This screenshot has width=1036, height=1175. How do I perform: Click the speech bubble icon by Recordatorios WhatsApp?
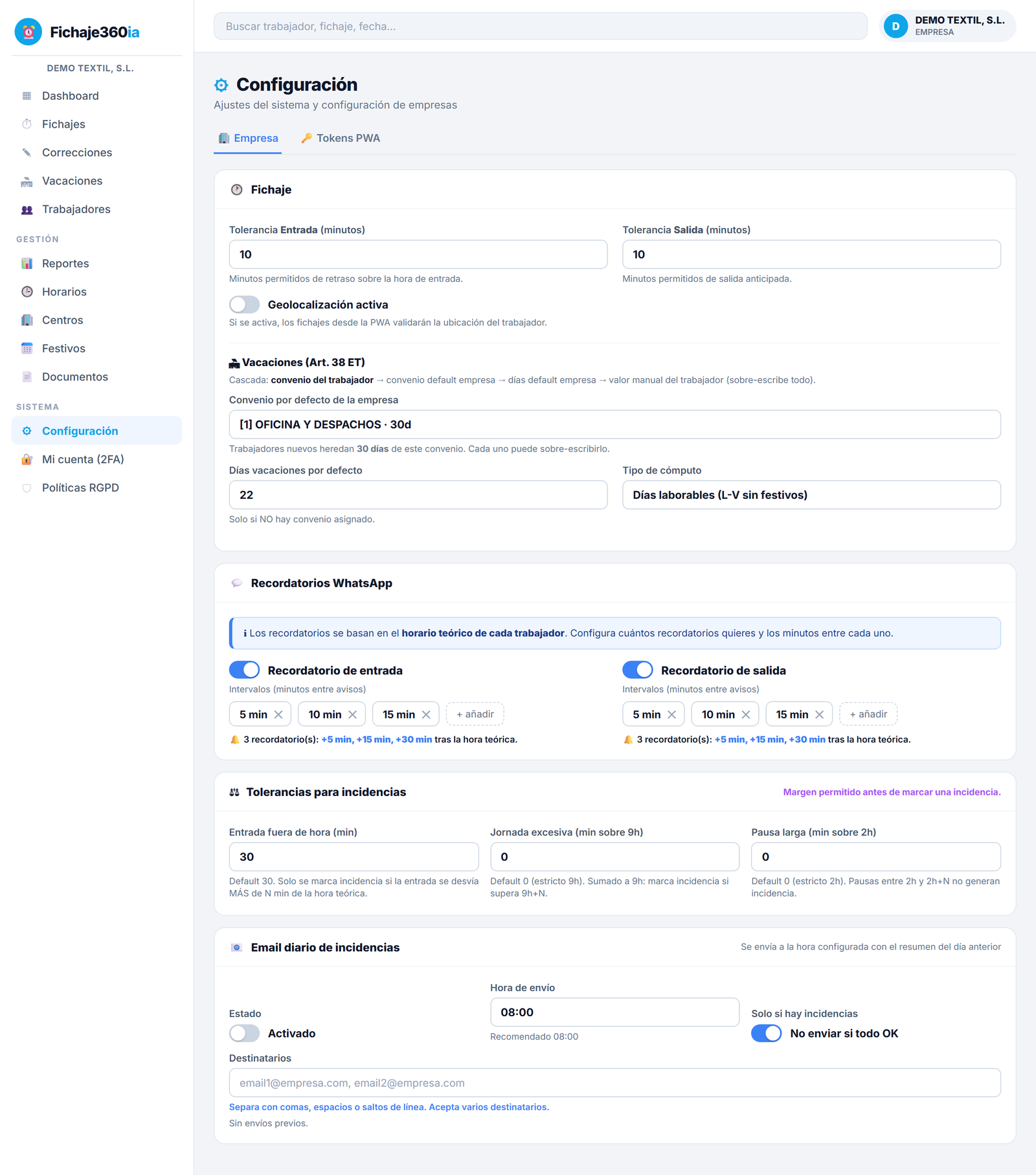(237, 583)
